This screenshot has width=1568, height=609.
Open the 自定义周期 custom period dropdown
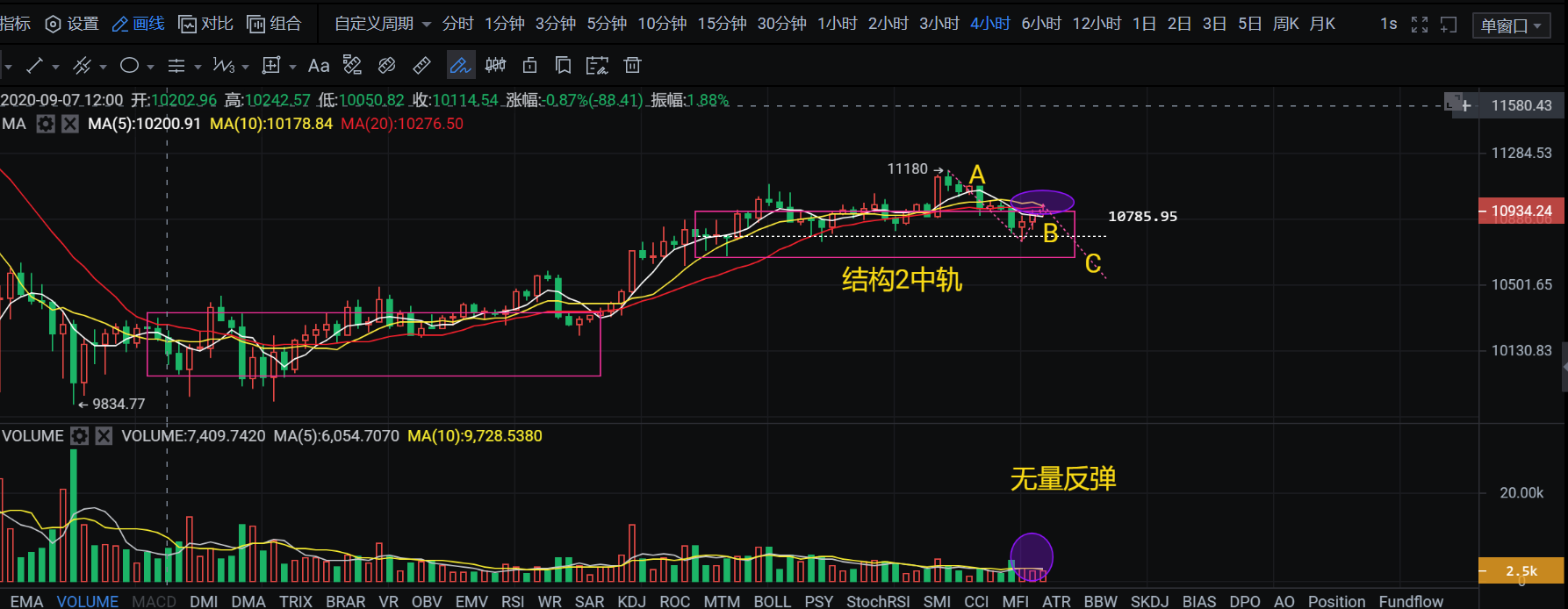point(383,24)
